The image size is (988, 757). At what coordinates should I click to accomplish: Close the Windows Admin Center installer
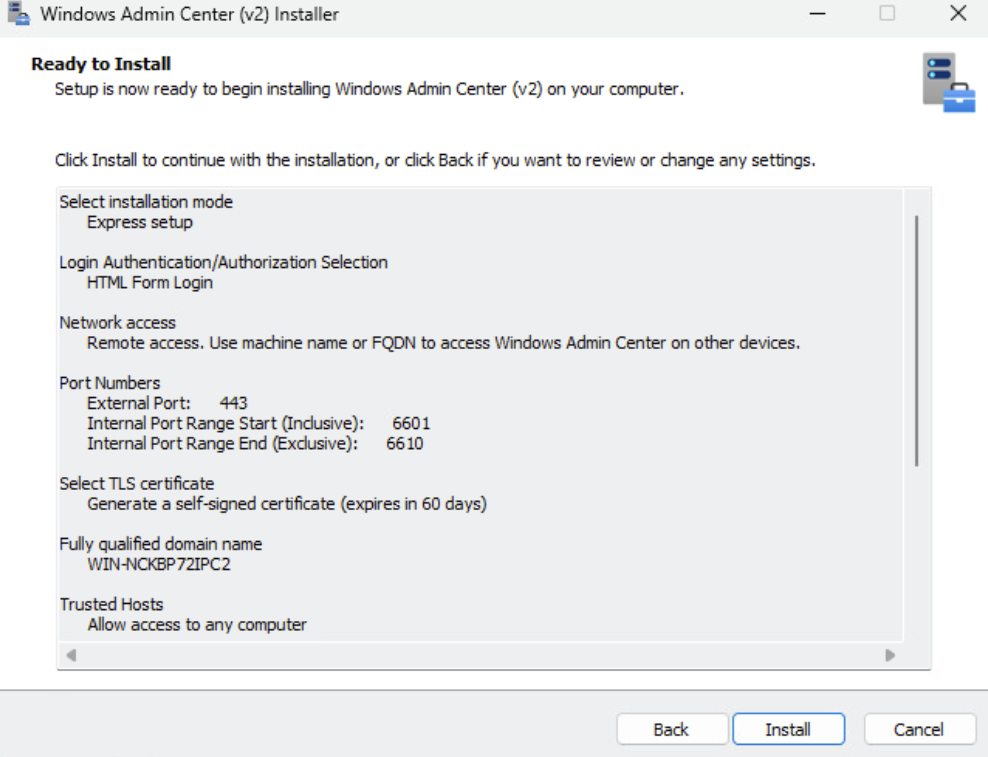(957, 14)
